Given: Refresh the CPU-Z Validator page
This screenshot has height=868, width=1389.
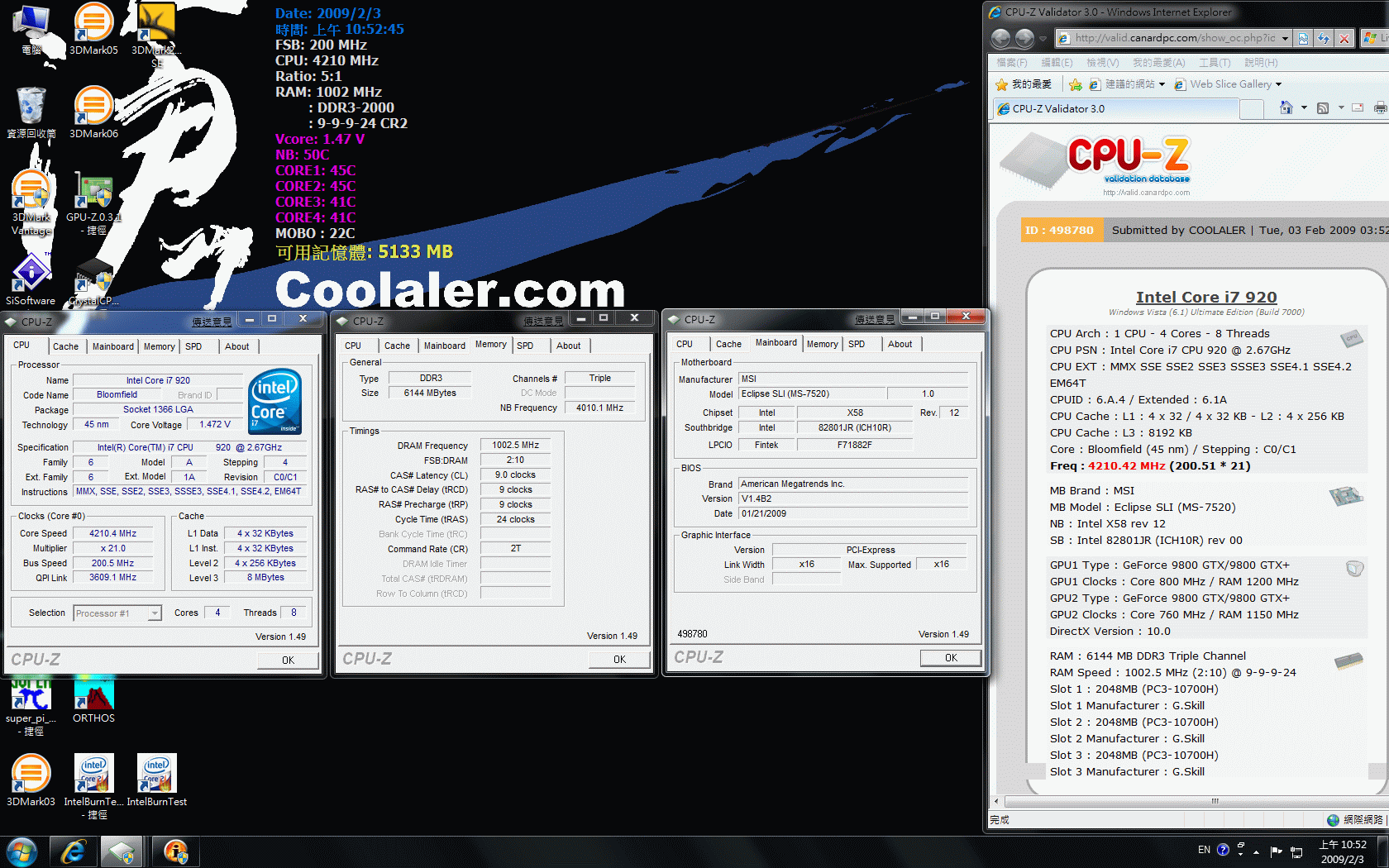Looking at the screenshot, I should click(1324, 38).
